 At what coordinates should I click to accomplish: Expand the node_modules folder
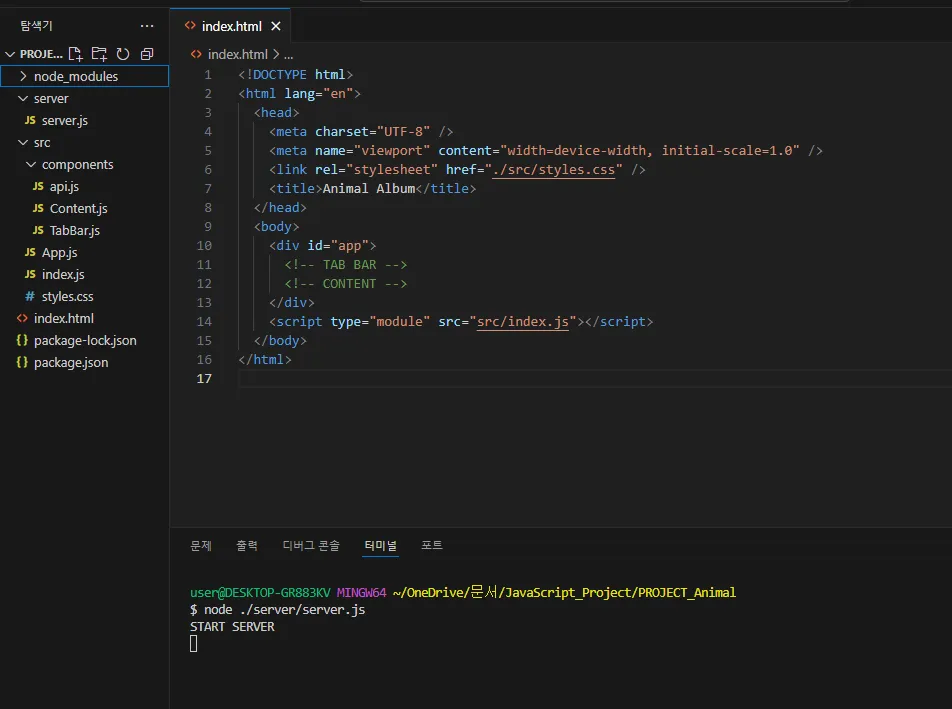point(23,76)
